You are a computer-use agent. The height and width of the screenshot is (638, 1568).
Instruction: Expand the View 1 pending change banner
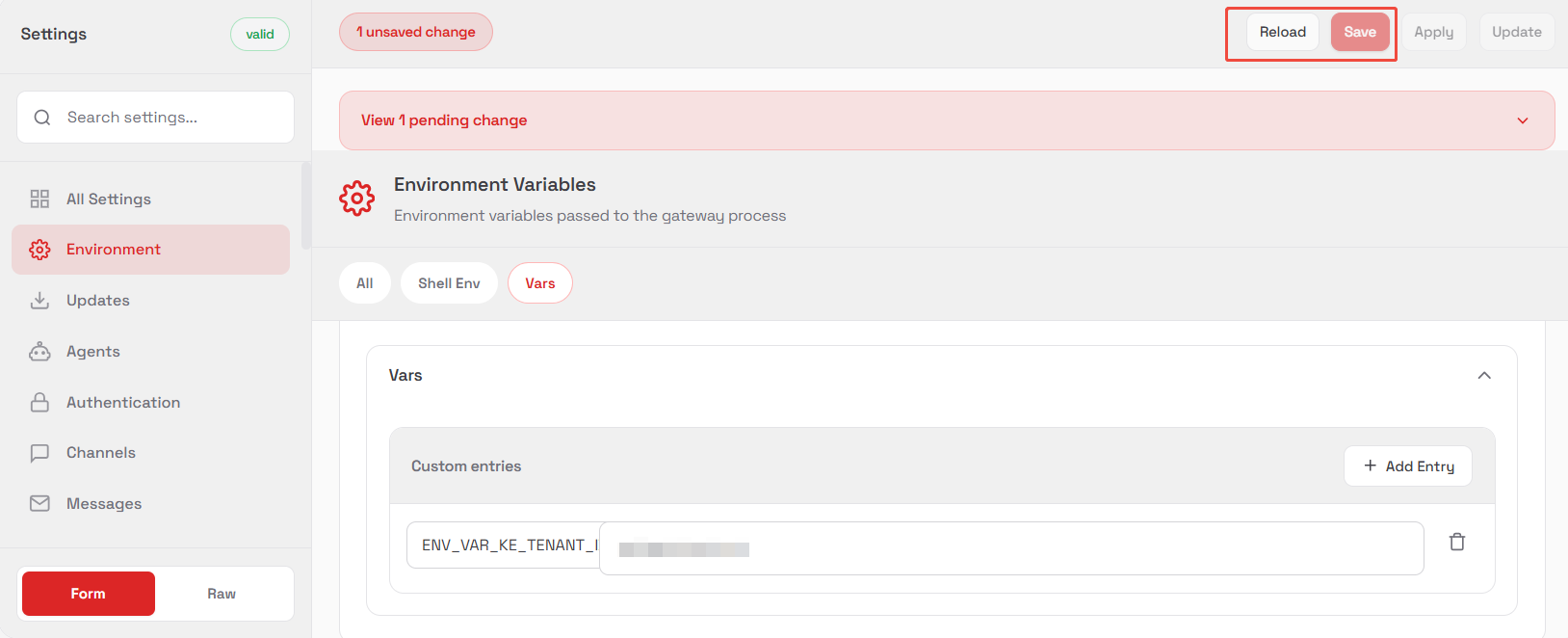[x=1522, y=120]
